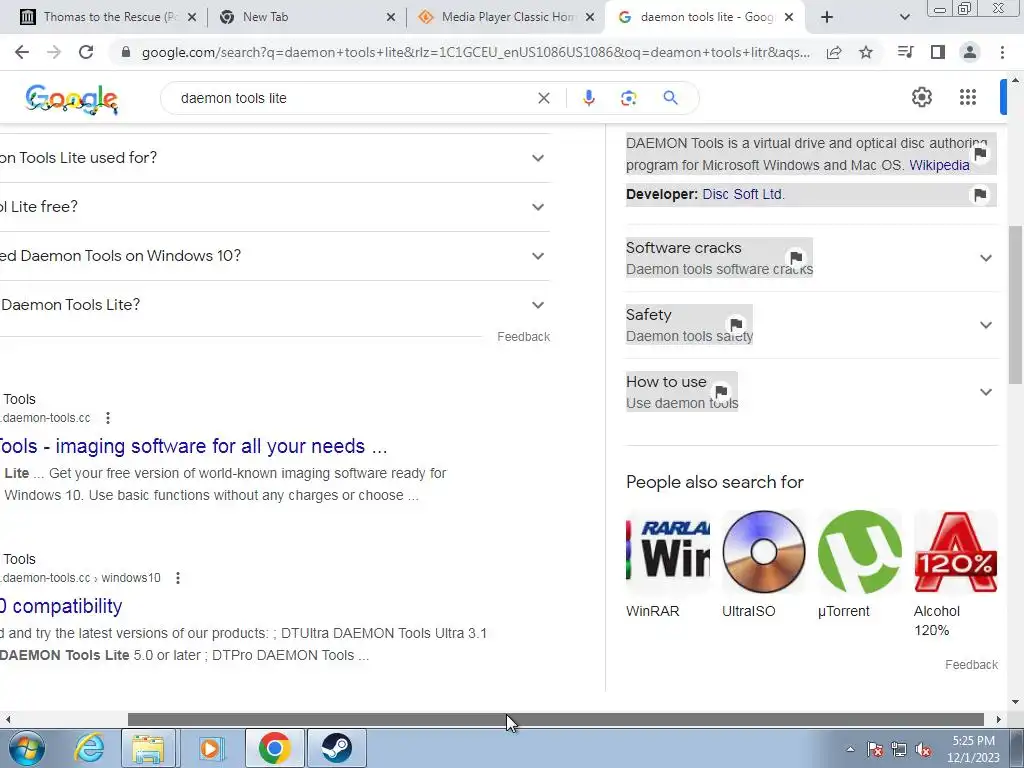
Task: Click the horizontal scrollbar right arrow
Action: 999,720
